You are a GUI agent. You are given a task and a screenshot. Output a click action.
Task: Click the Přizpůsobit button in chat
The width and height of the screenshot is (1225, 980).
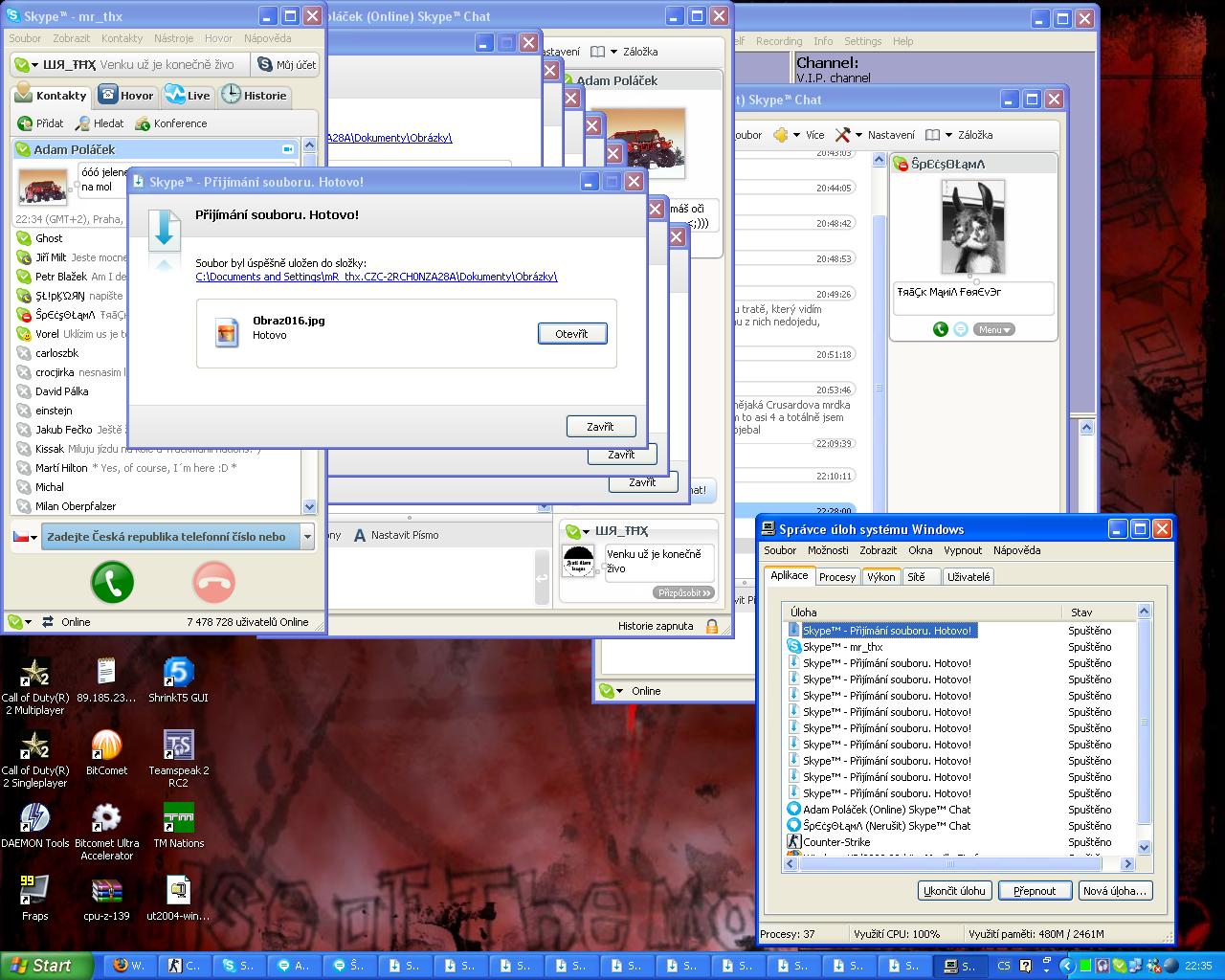(x=685, y=592)
